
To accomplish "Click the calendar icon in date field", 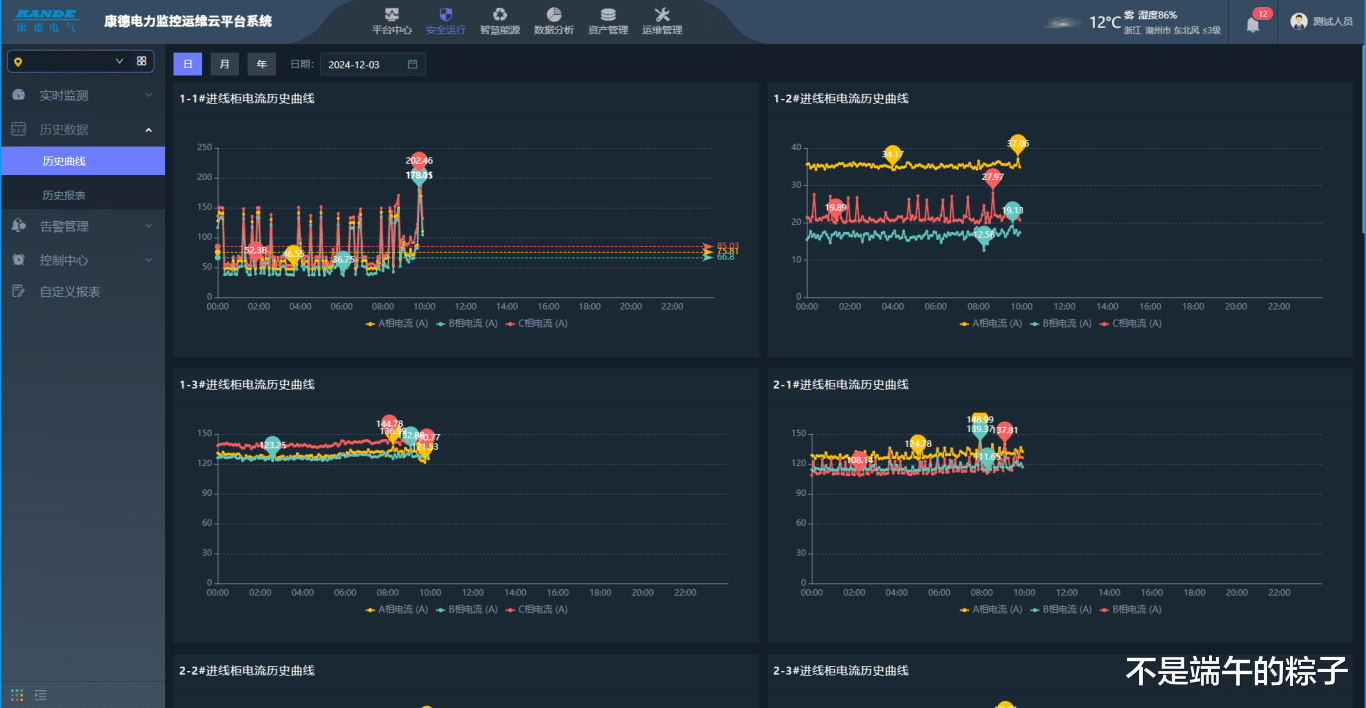I will [x=412, y=64].
